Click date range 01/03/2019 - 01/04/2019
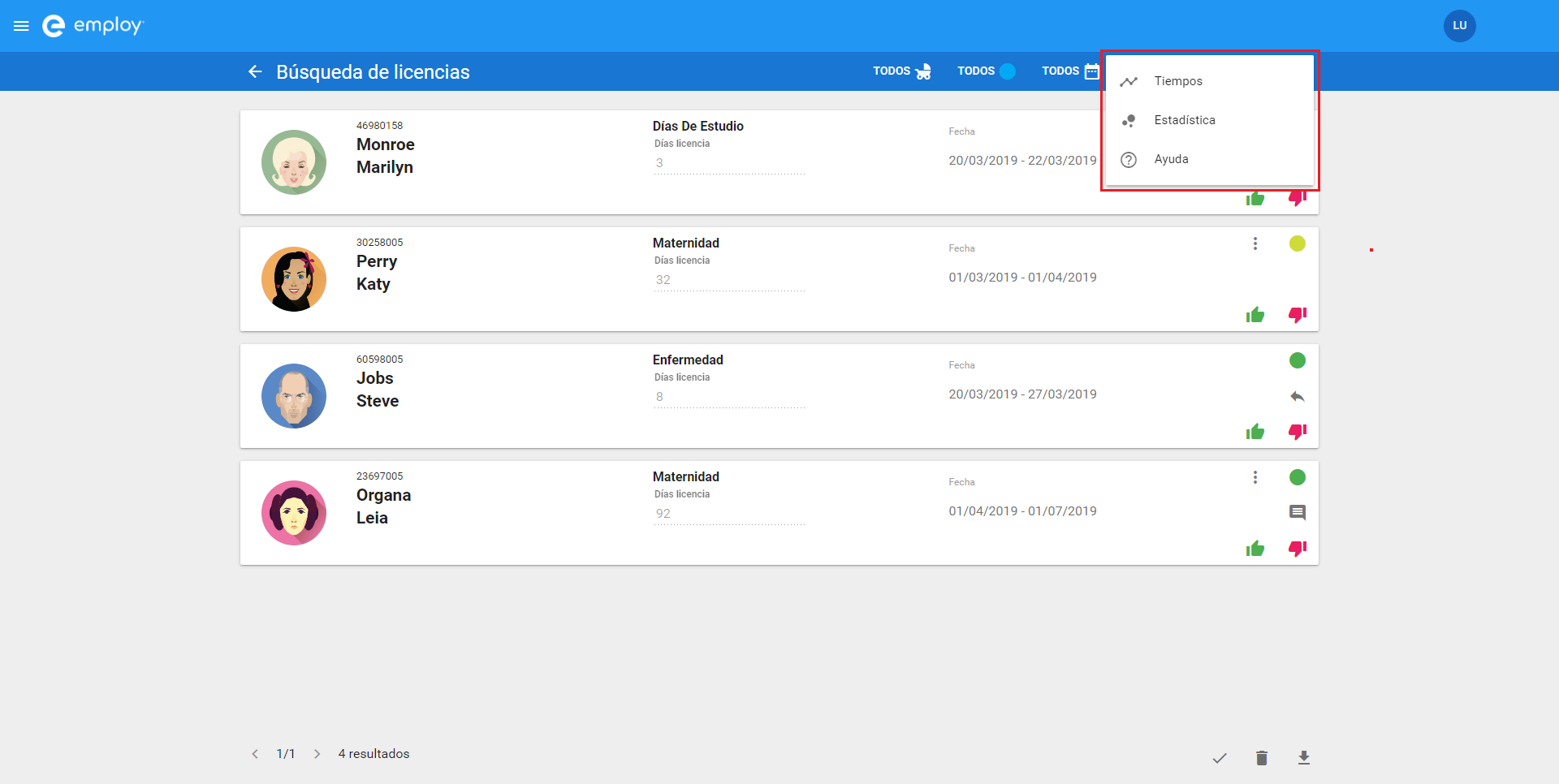The image size is (1559, 784). [x=1022, y=278]
